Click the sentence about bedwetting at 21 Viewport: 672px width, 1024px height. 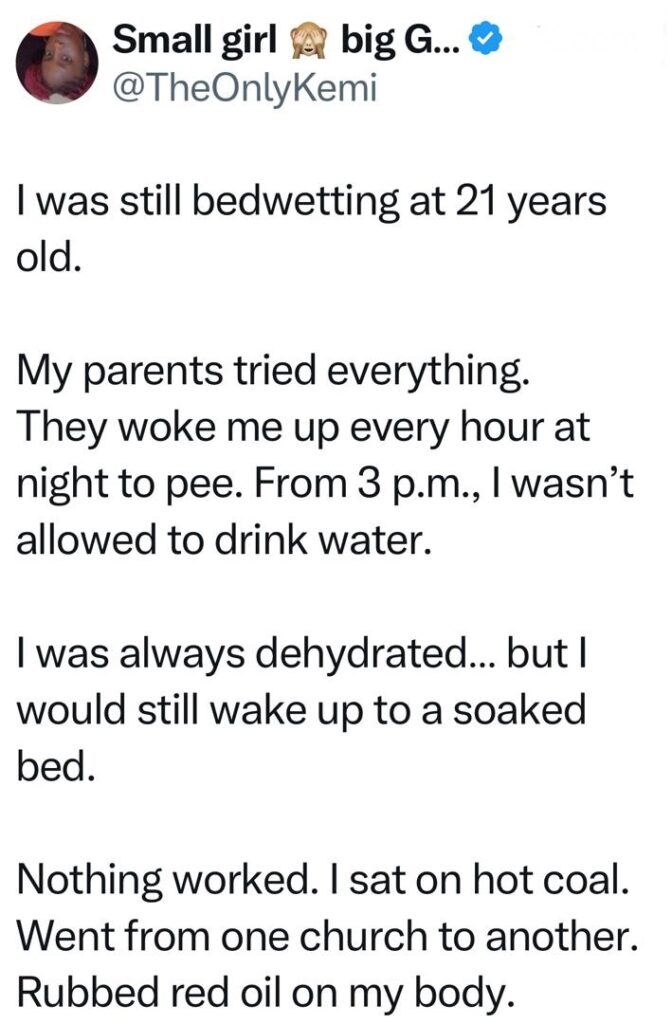click(312, 201)
